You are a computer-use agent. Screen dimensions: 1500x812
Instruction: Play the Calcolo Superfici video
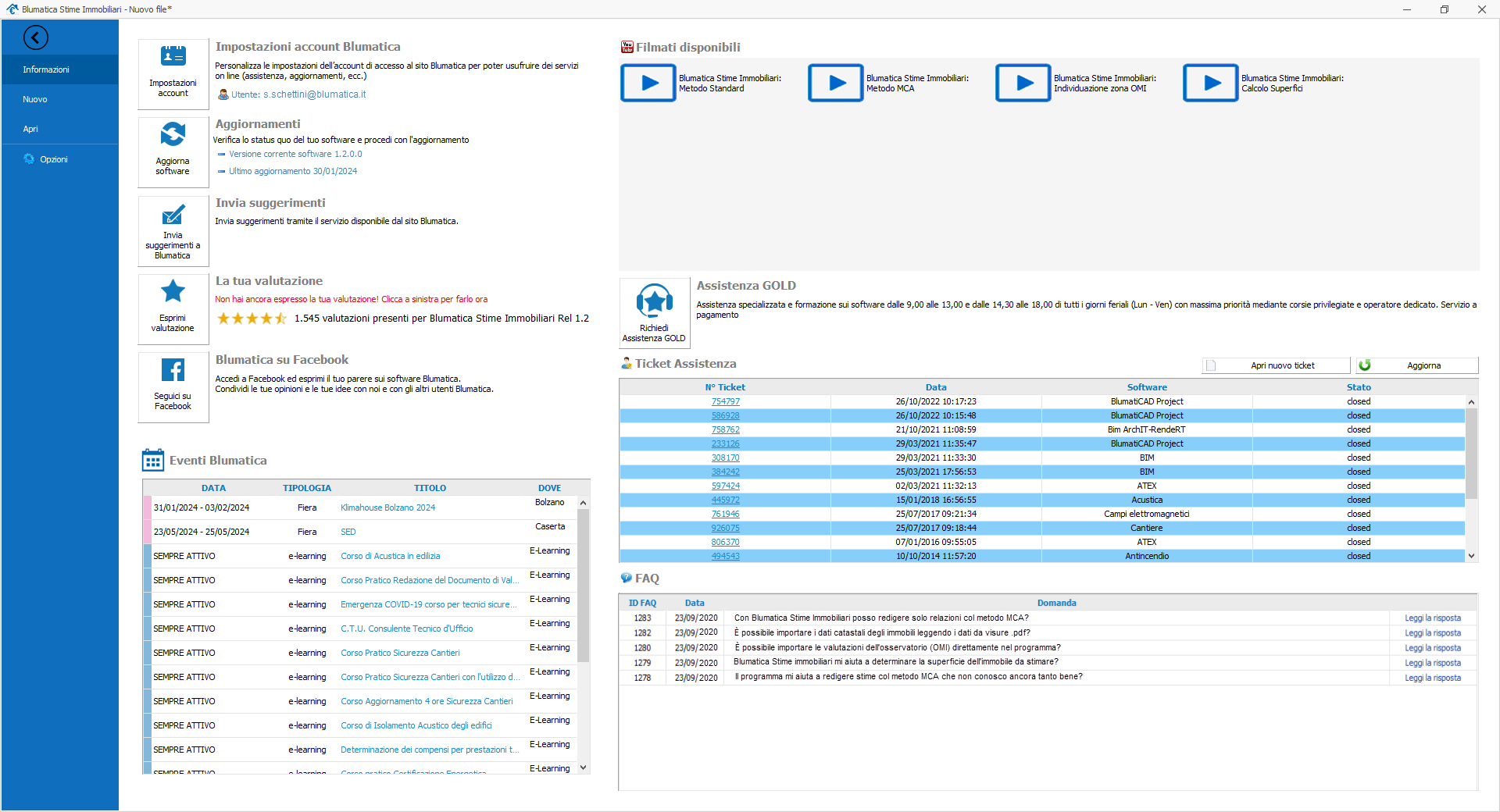coord(1210,83)
